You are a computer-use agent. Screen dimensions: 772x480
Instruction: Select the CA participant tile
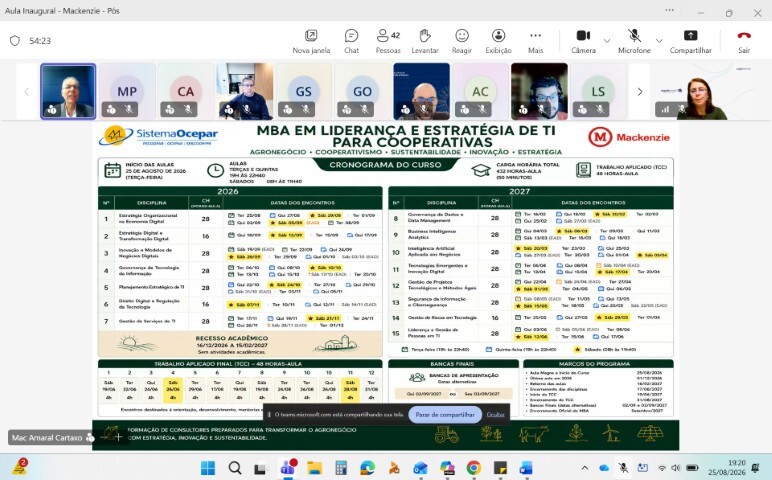[186, 91]
